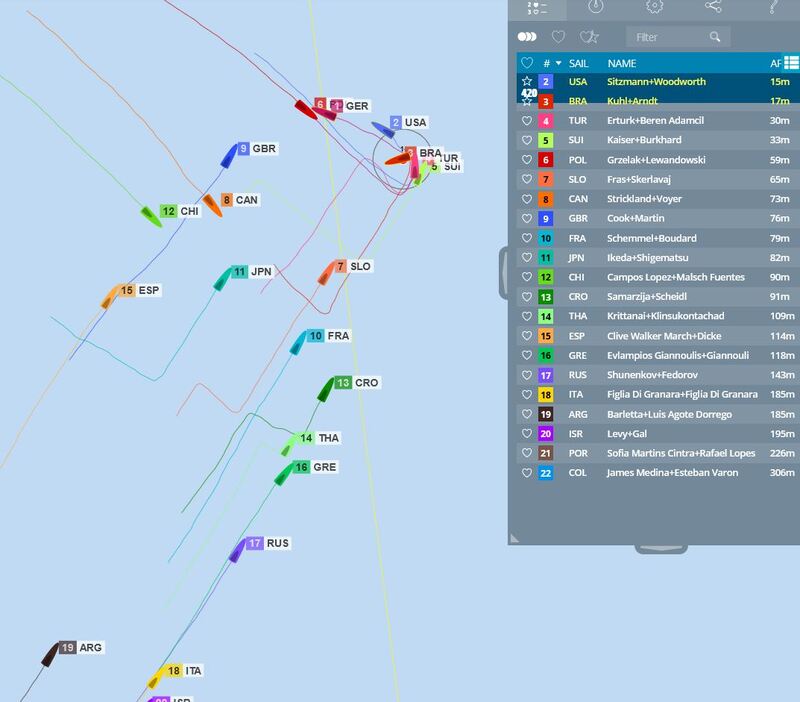Open the speedometer gauge panel
The image size is (800, 702).
[x=596, y=6]
